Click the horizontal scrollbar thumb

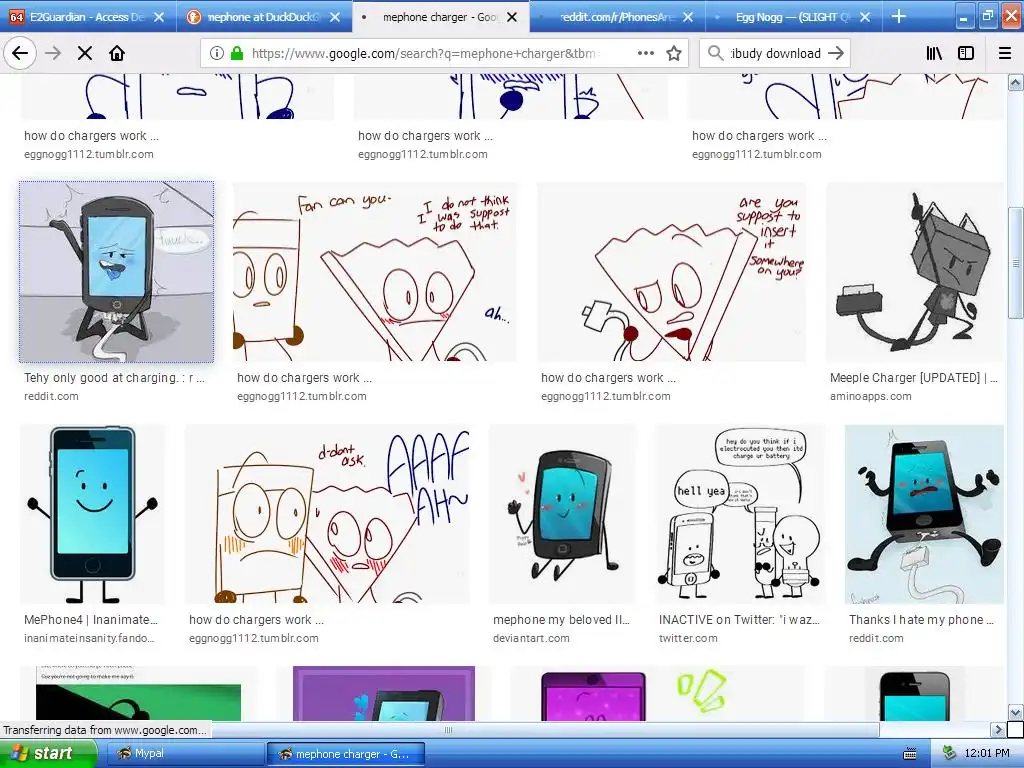pos(448,730)
